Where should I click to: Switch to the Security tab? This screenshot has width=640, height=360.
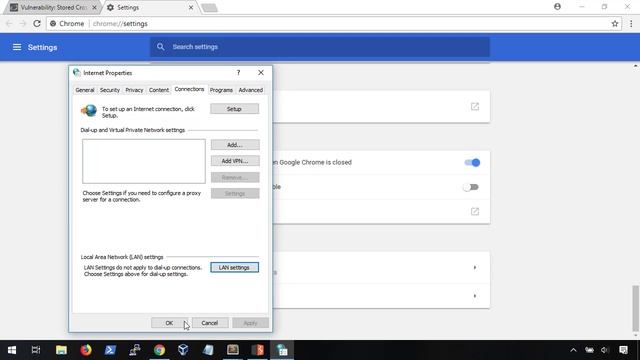pyautogui.click(x=110, y=90)
